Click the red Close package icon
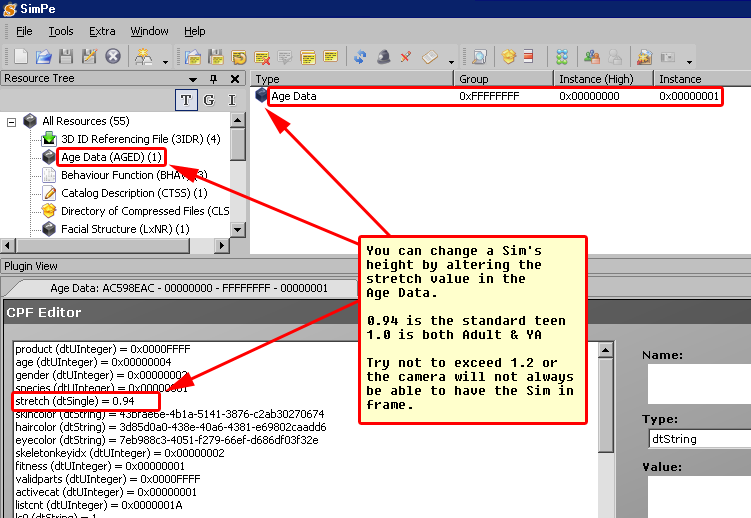This screenshot has height=518, width=751. pyautogui.click(x=112, y=57)
